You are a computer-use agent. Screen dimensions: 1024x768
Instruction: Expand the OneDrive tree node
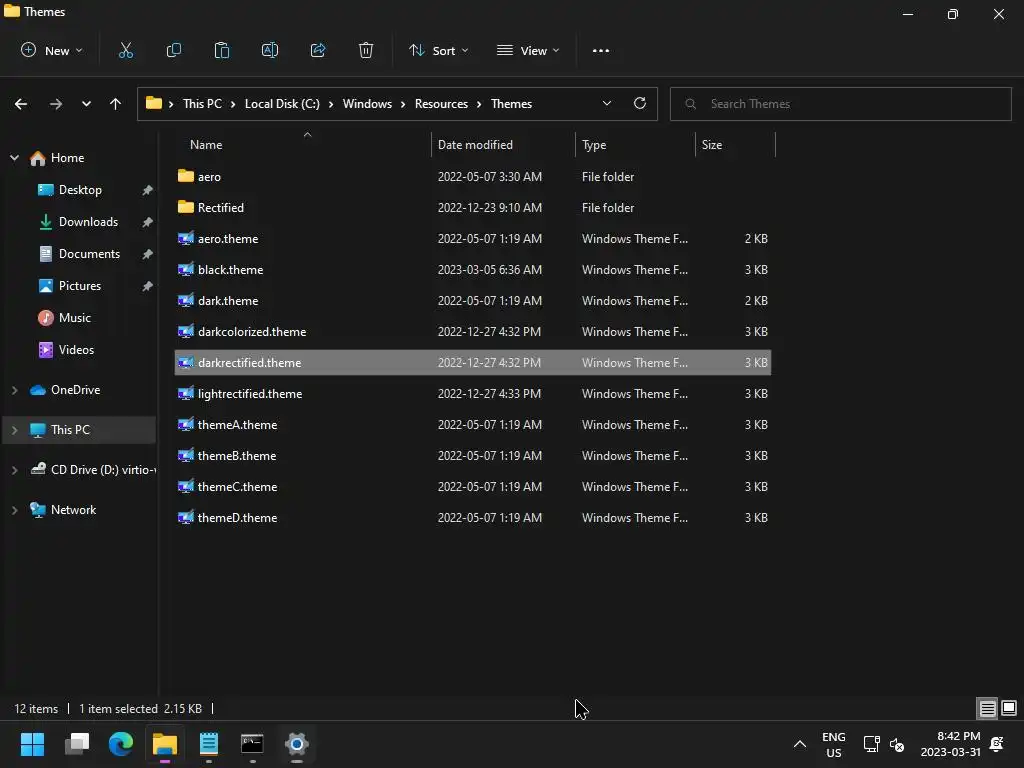point(14,390)
